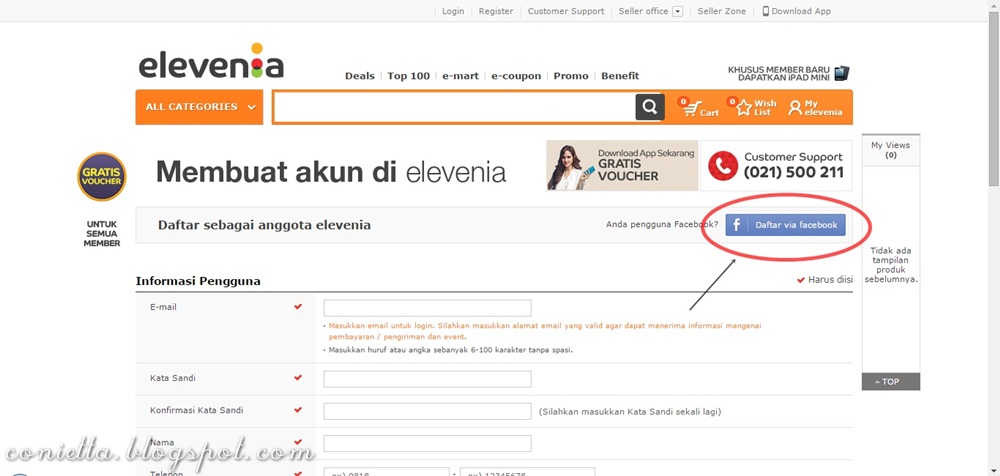This screenshot has height=476, width=1000.
Task: Open the Top 100 menu
Action: (x=408, y=76)
